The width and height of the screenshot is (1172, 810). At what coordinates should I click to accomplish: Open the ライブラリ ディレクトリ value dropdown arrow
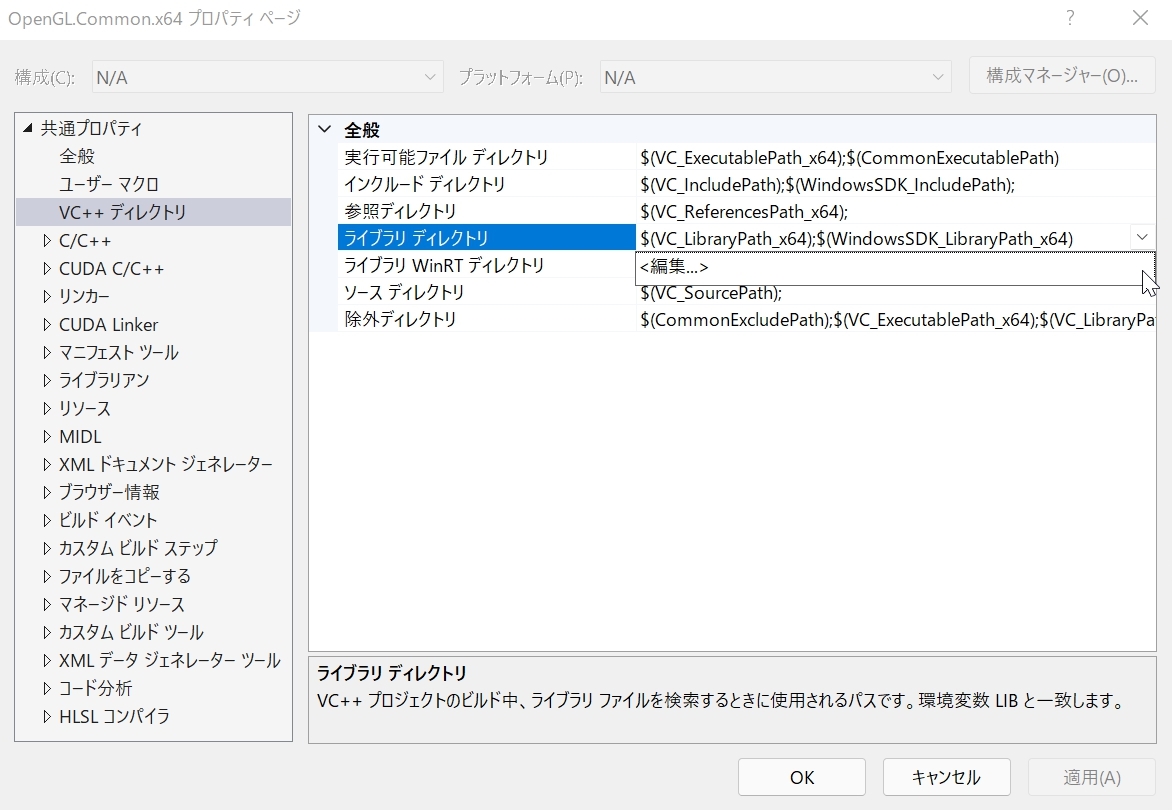(1142, 237)
